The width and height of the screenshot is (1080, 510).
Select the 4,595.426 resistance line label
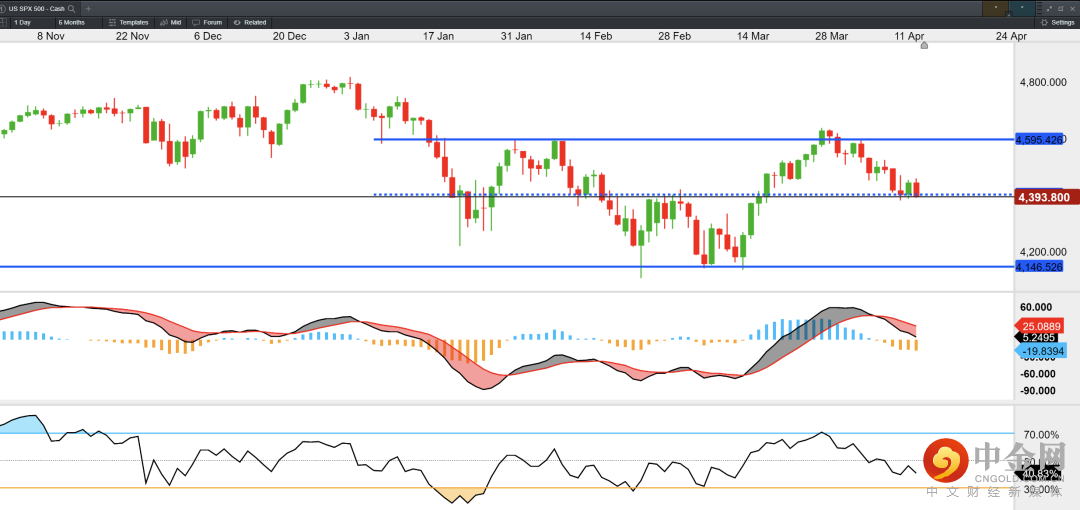(x=1039, y=139)
